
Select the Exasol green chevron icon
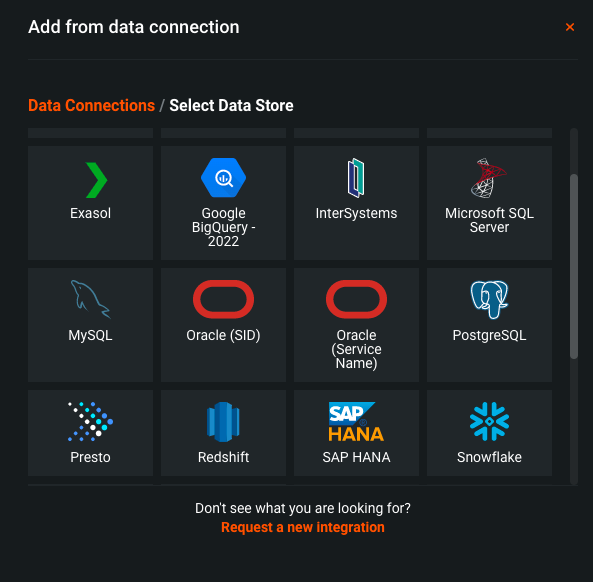[x=96, y=180]
